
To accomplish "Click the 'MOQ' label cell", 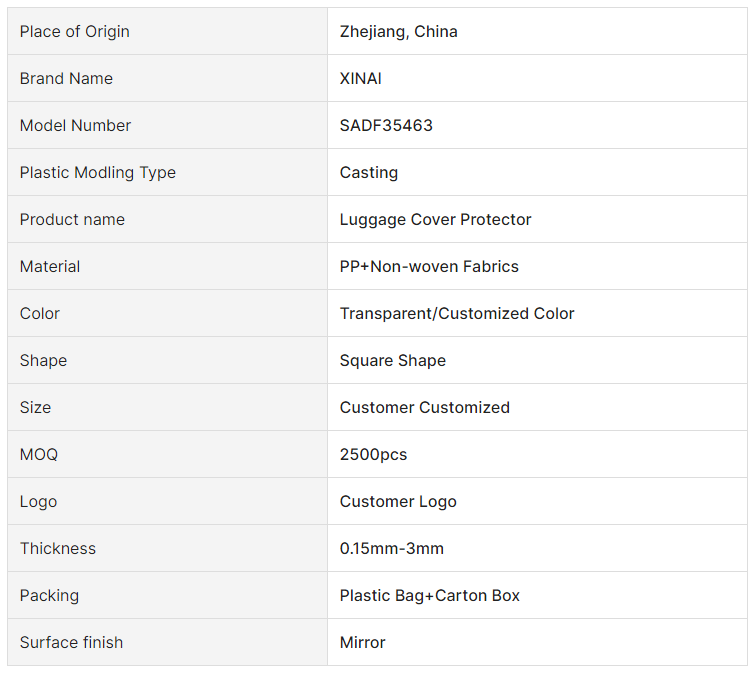I will (x=39, y=455).
